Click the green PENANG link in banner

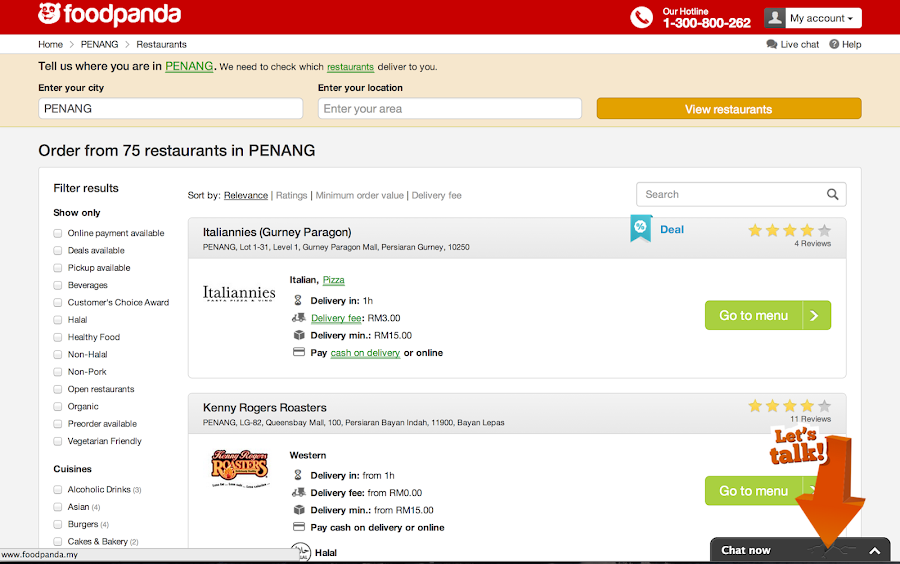pos(189,66)
